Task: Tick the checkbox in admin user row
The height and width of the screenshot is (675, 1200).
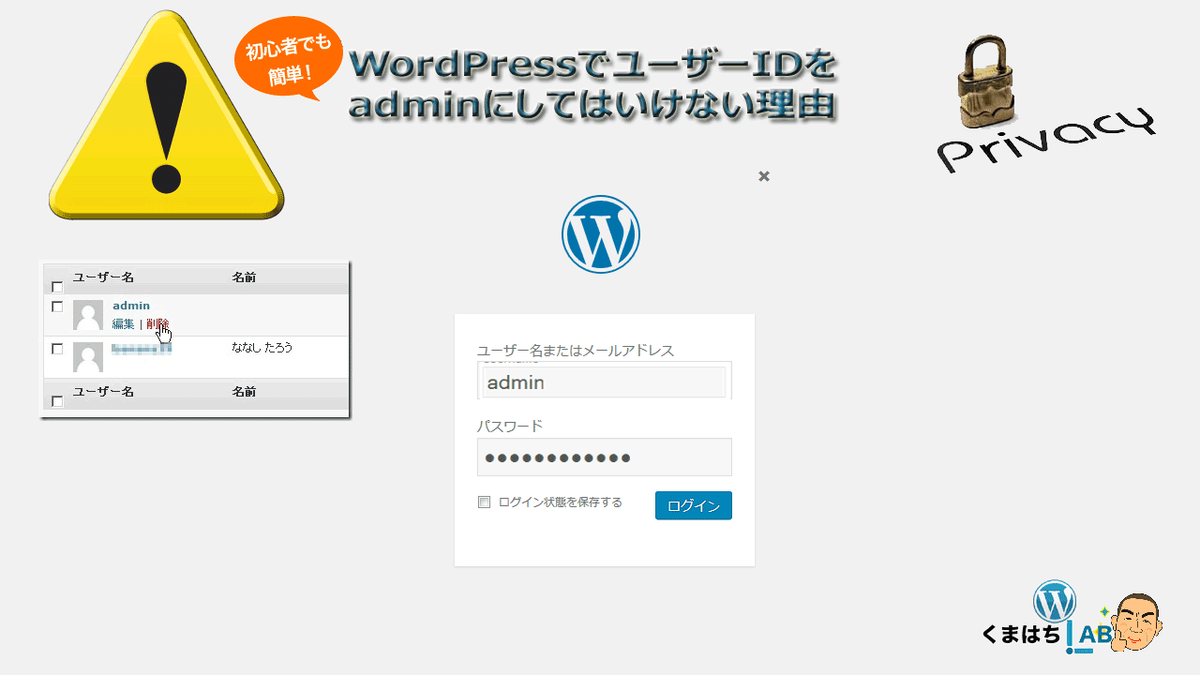Action: 57,306
